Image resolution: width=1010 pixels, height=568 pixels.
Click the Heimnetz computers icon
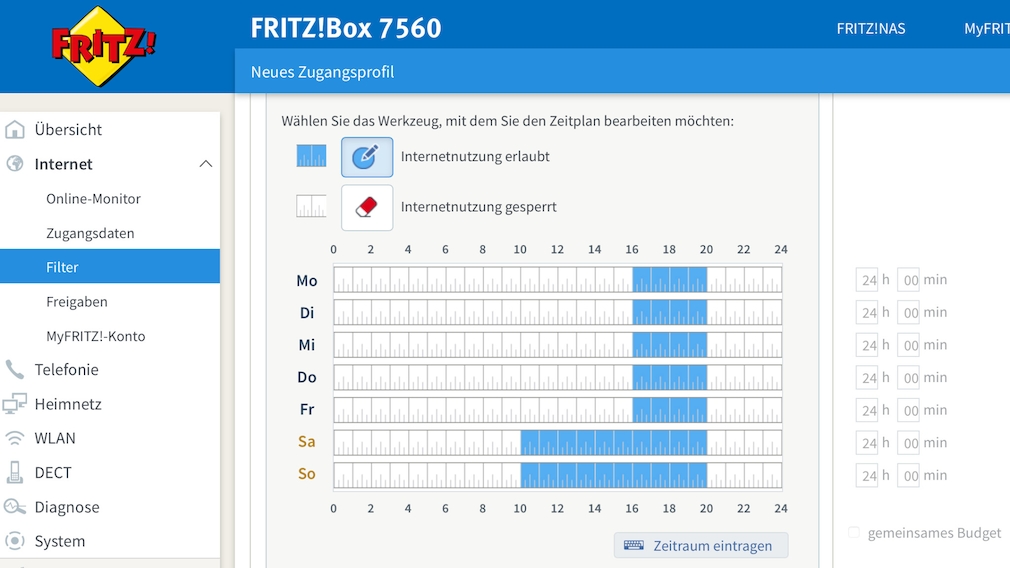pyautogui.click(x=14, y=404)
